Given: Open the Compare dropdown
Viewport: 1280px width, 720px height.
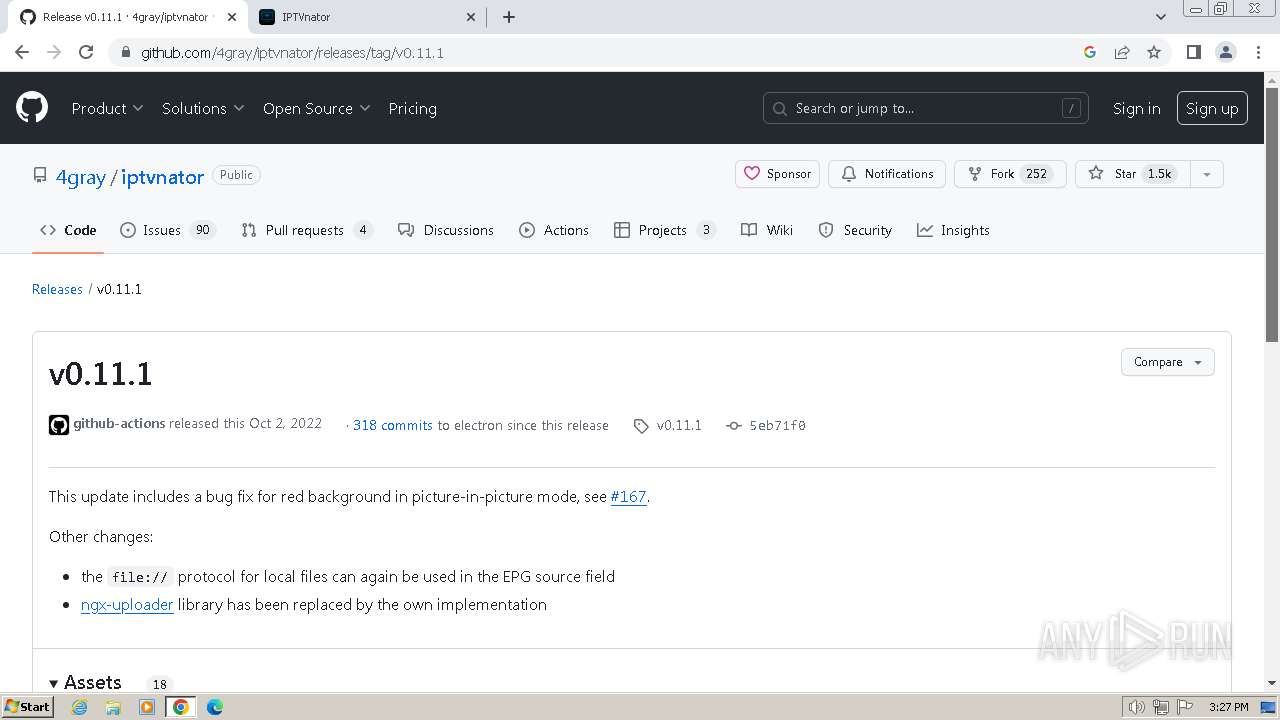Looking at the screenshot, I should [x=1168, y=362].
